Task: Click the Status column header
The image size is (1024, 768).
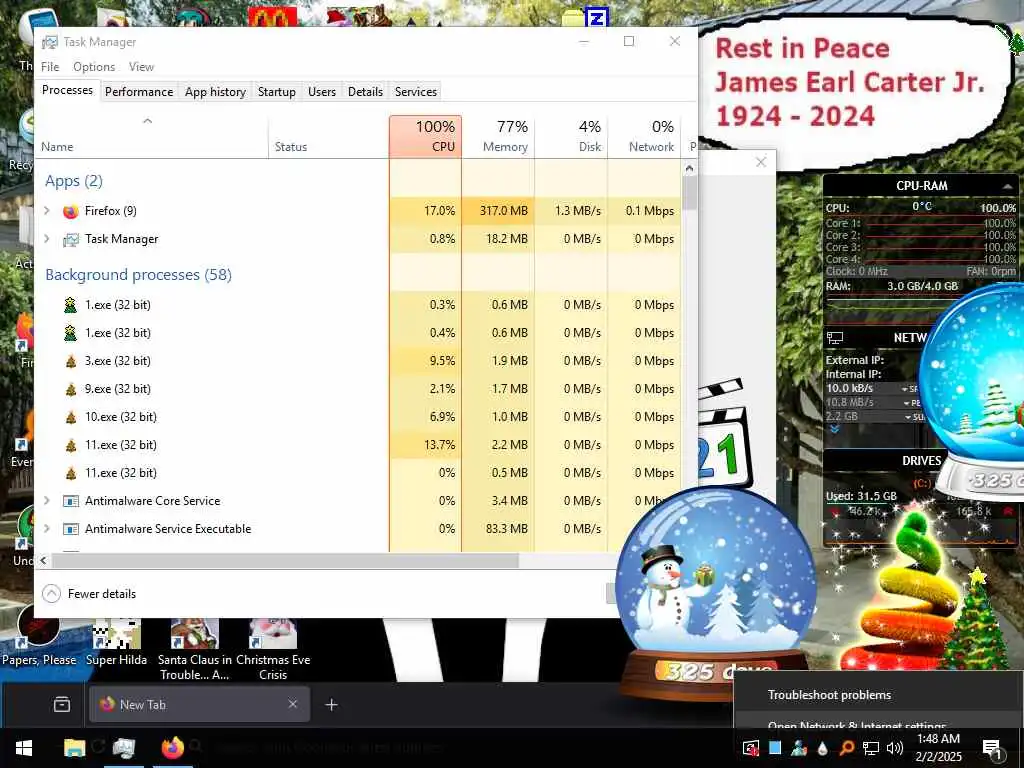Action: [x=328, y=136]
